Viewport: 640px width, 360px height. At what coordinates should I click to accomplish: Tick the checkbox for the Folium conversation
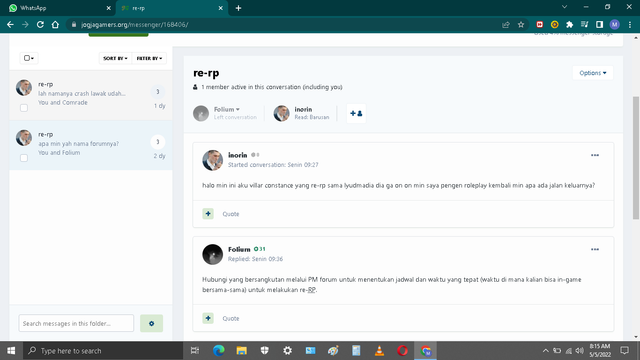[24, 158]
